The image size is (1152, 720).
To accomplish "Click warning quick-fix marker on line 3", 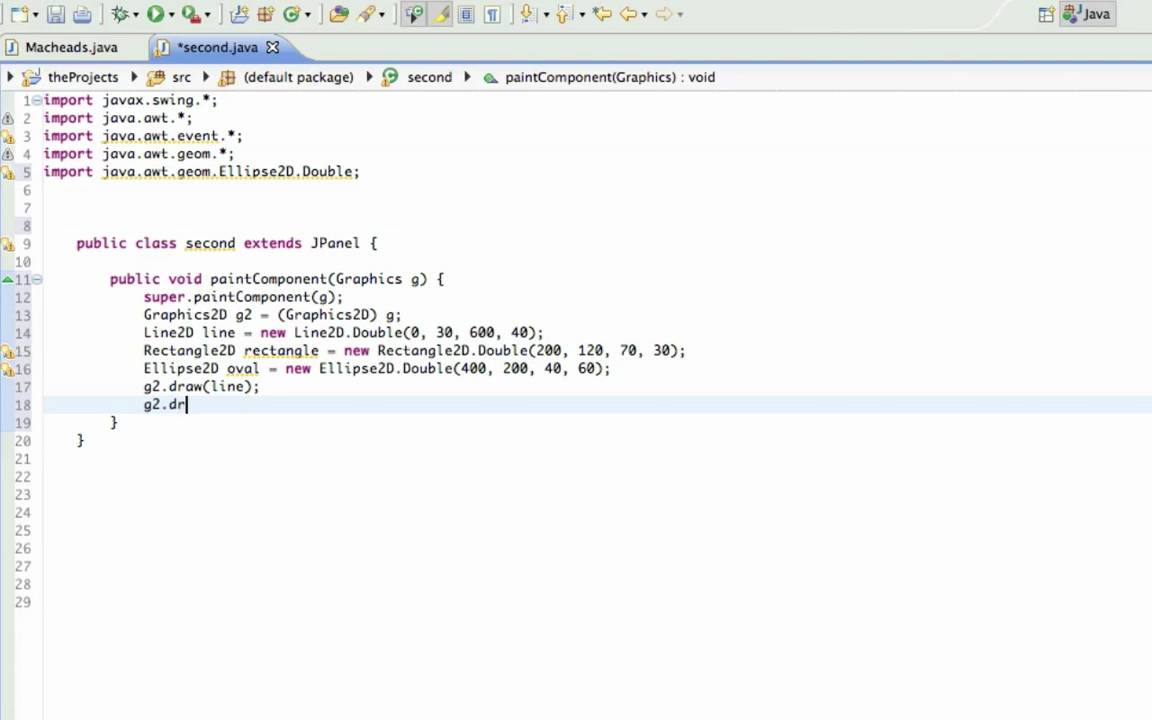I will tap(7, 137).
